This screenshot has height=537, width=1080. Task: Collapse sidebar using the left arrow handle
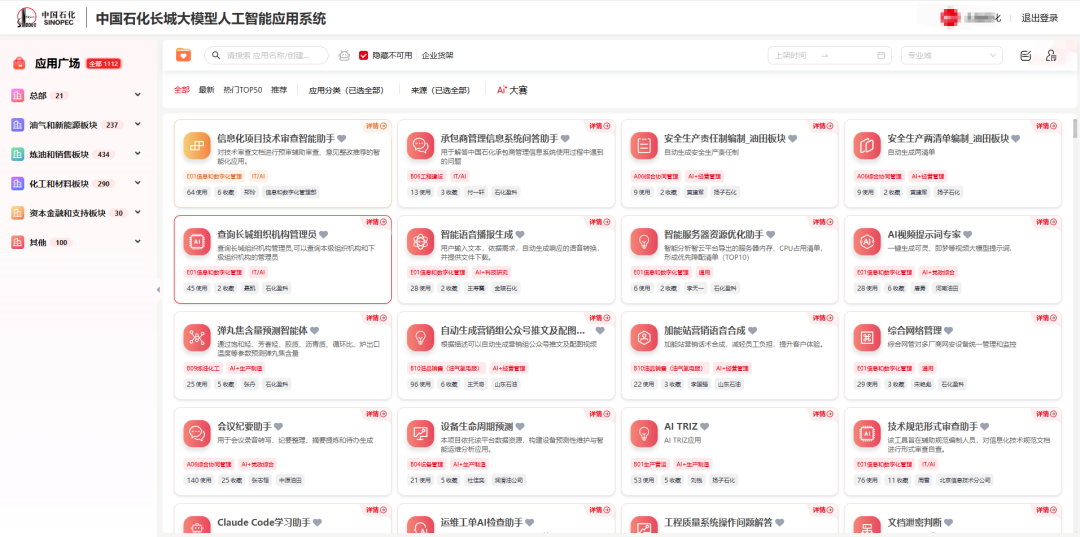(x=158, y=290)
